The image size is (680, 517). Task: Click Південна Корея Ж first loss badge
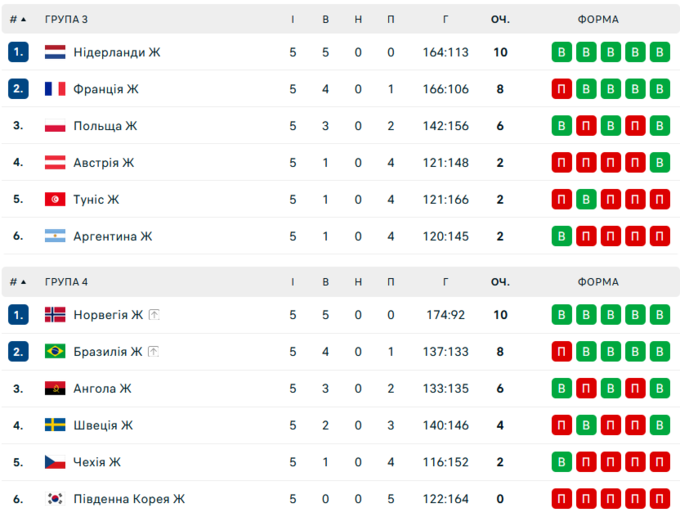(562, 499)
